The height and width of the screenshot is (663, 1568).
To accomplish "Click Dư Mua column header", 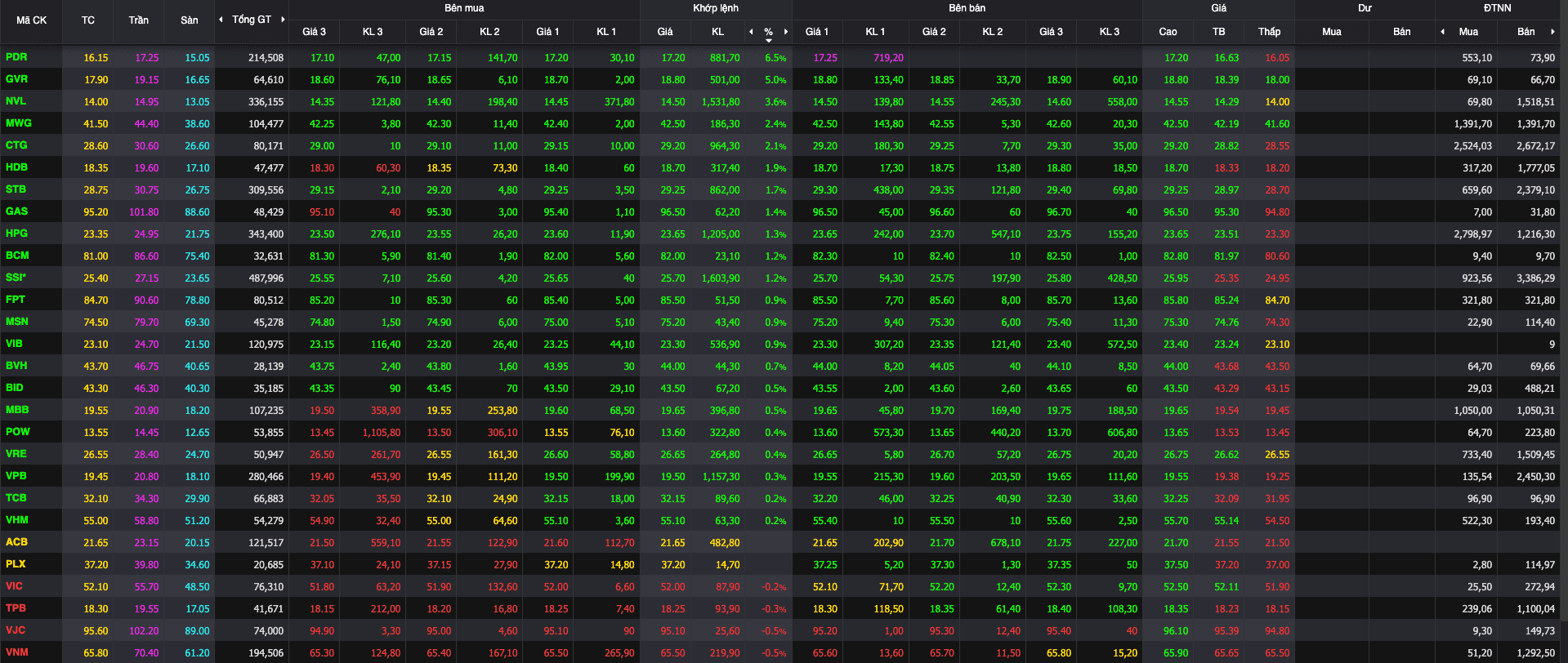I will click(x=1332, y=32).
